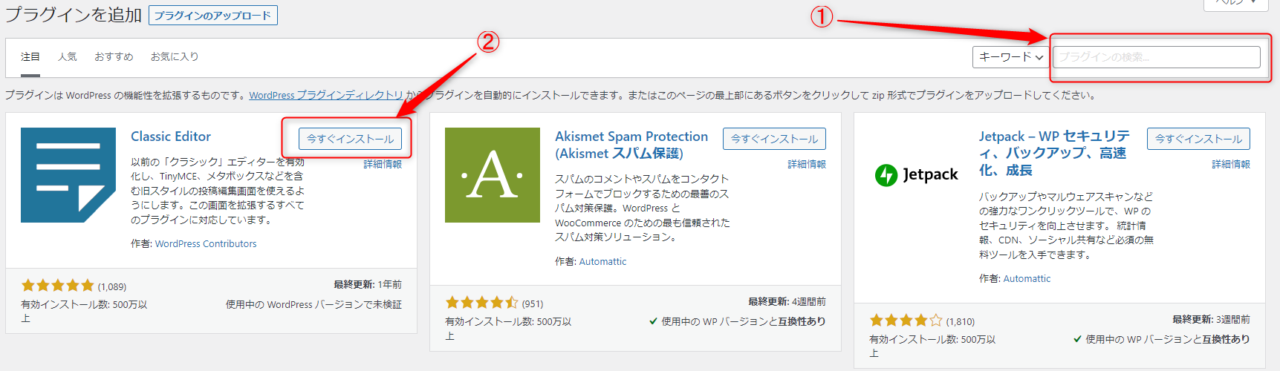Image resolution: width=1280 pixels, height=371 pixels.
Task: Install Classic Editor with 今すぐインストール
Action: 351,139
